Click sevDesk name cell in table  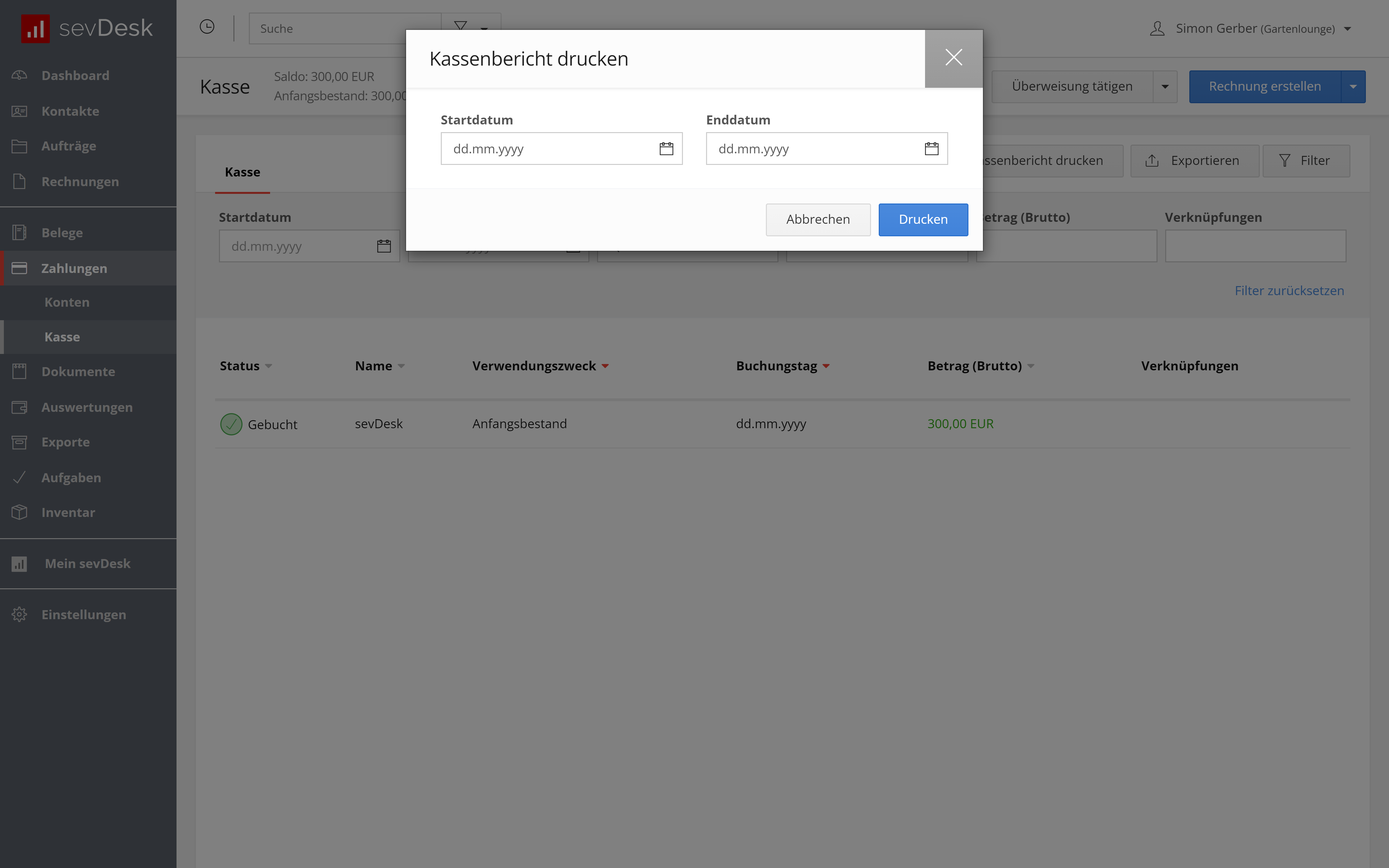click(x=378, y=424)
